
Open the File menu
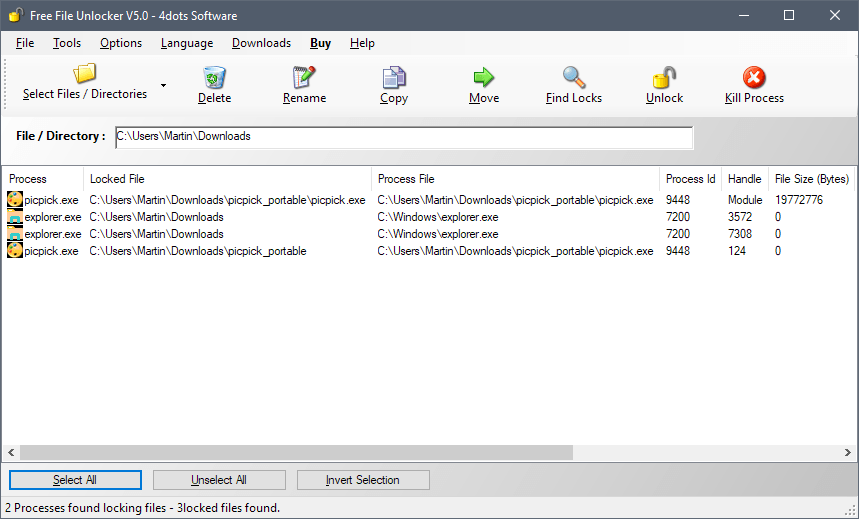(x=25, y=43)
